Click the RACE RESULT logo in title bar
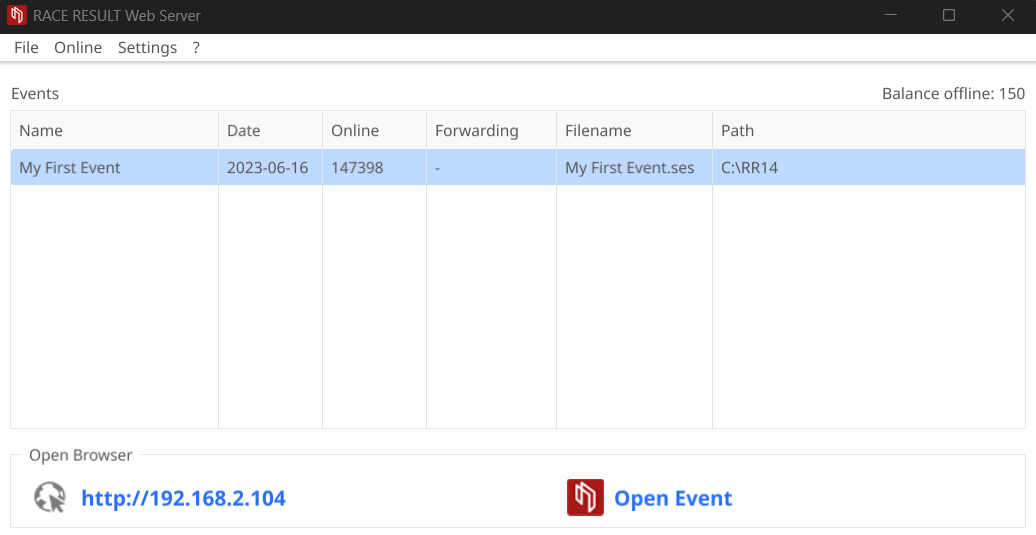 pos(16,16)
